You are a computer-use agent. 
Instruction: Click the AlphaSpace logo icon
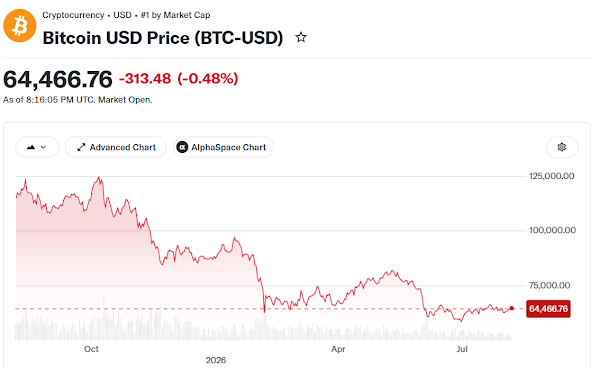point(182,147)
